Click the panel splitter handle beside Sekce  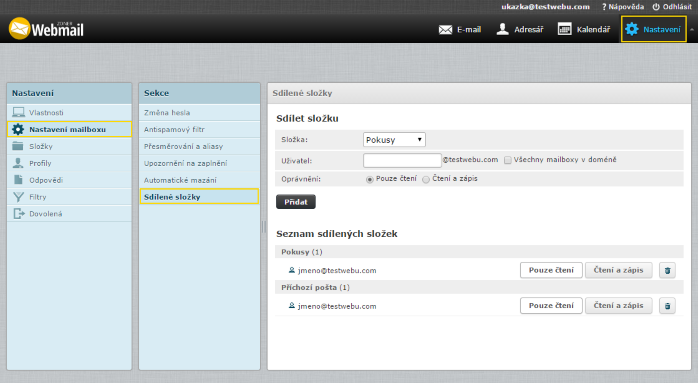click(264, 227)
